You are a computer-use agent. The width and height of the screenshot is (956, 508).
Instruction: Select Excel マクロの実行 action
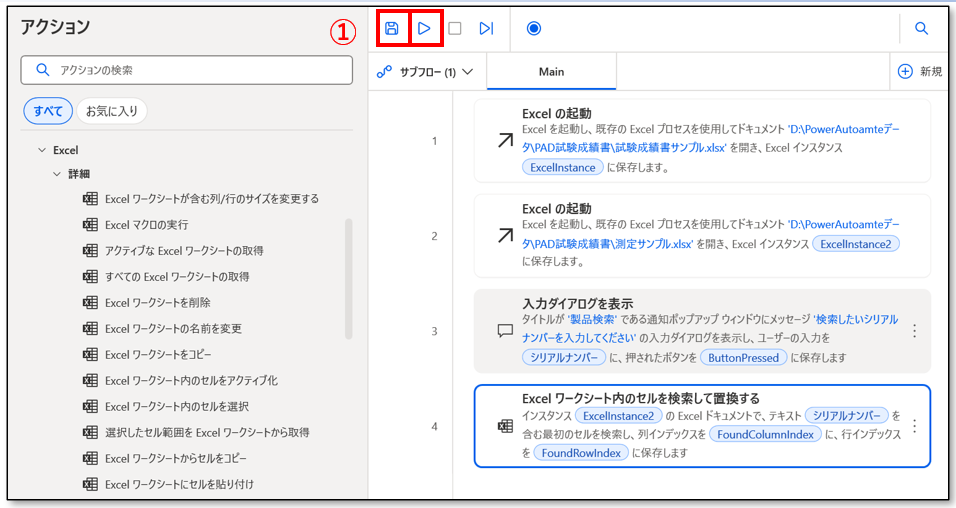pos(146,224)
